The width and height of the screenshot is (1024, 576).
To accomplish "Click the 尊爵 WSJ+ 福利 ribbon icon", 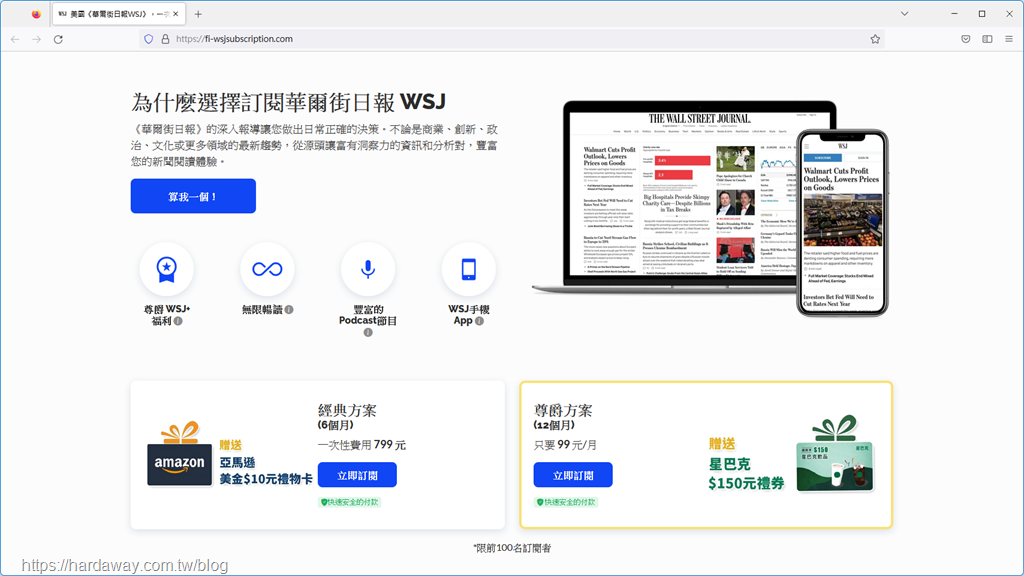I will pos(167,269).
